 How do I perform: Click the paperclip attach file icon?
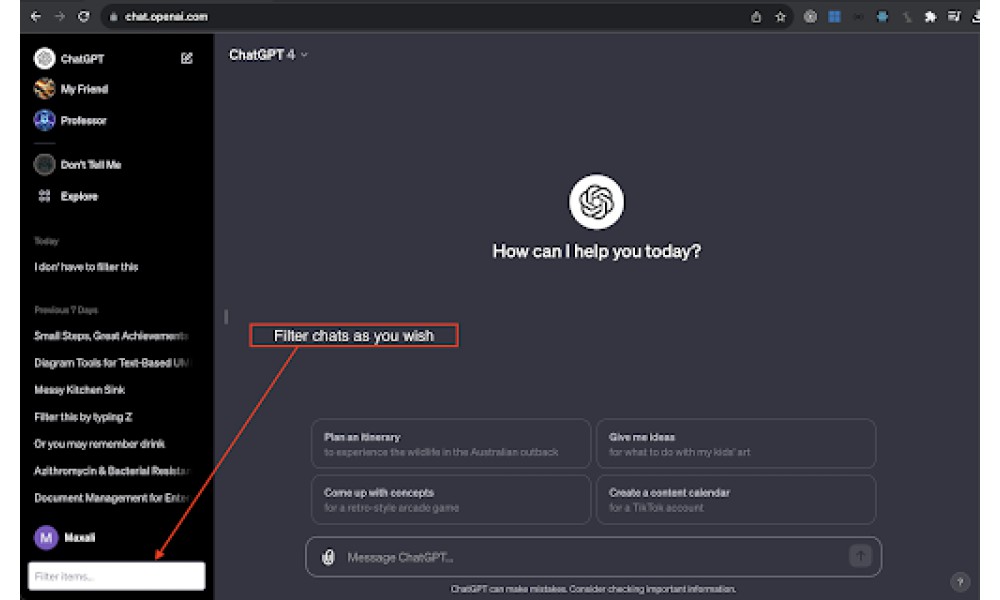pyautogui.click(x=328, y=557)
